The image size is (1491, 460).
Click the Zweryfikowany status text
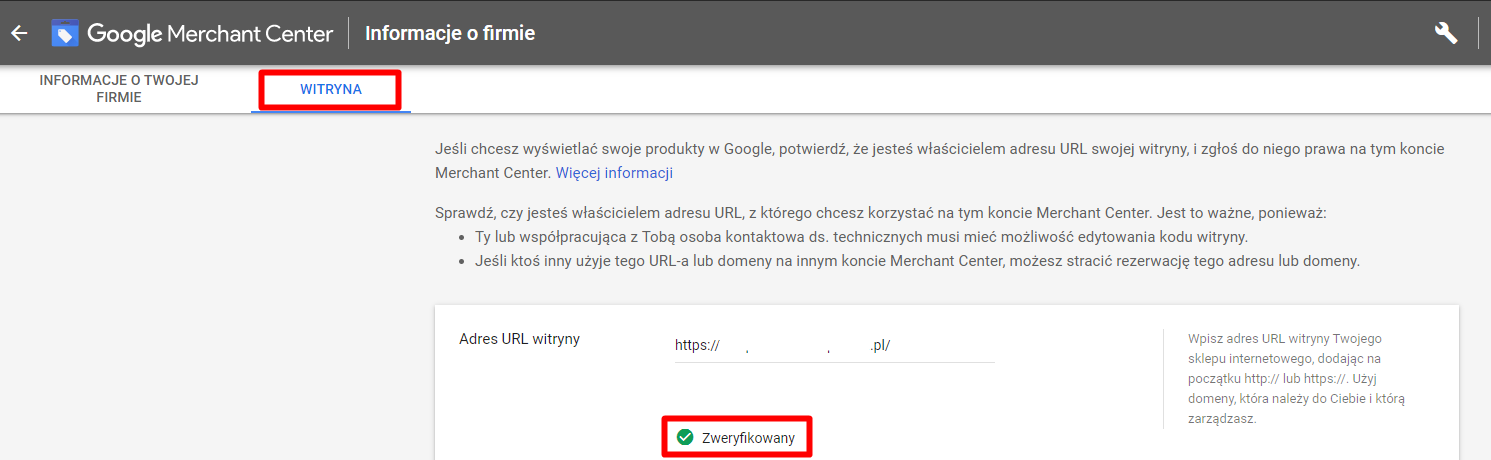click(748, 437)
